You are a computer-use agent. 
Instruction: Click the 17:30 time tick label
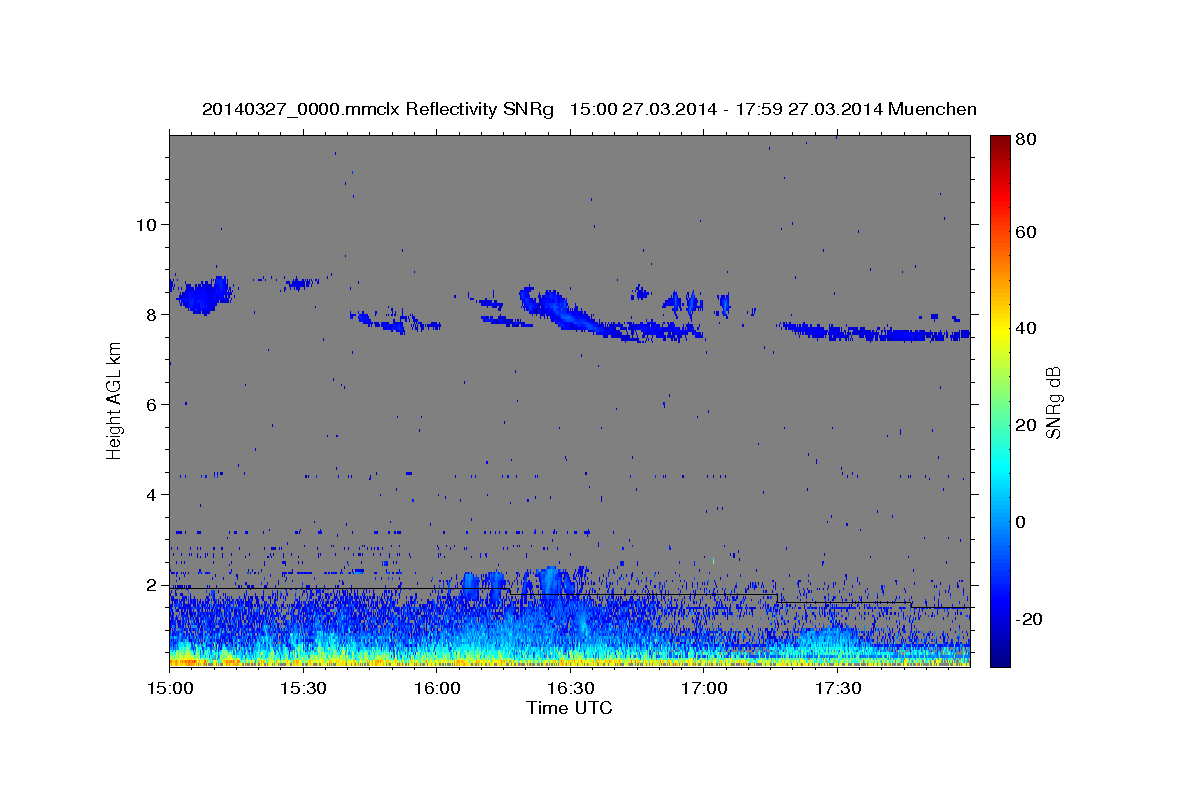pyautogui.click(x=837, y=689)
